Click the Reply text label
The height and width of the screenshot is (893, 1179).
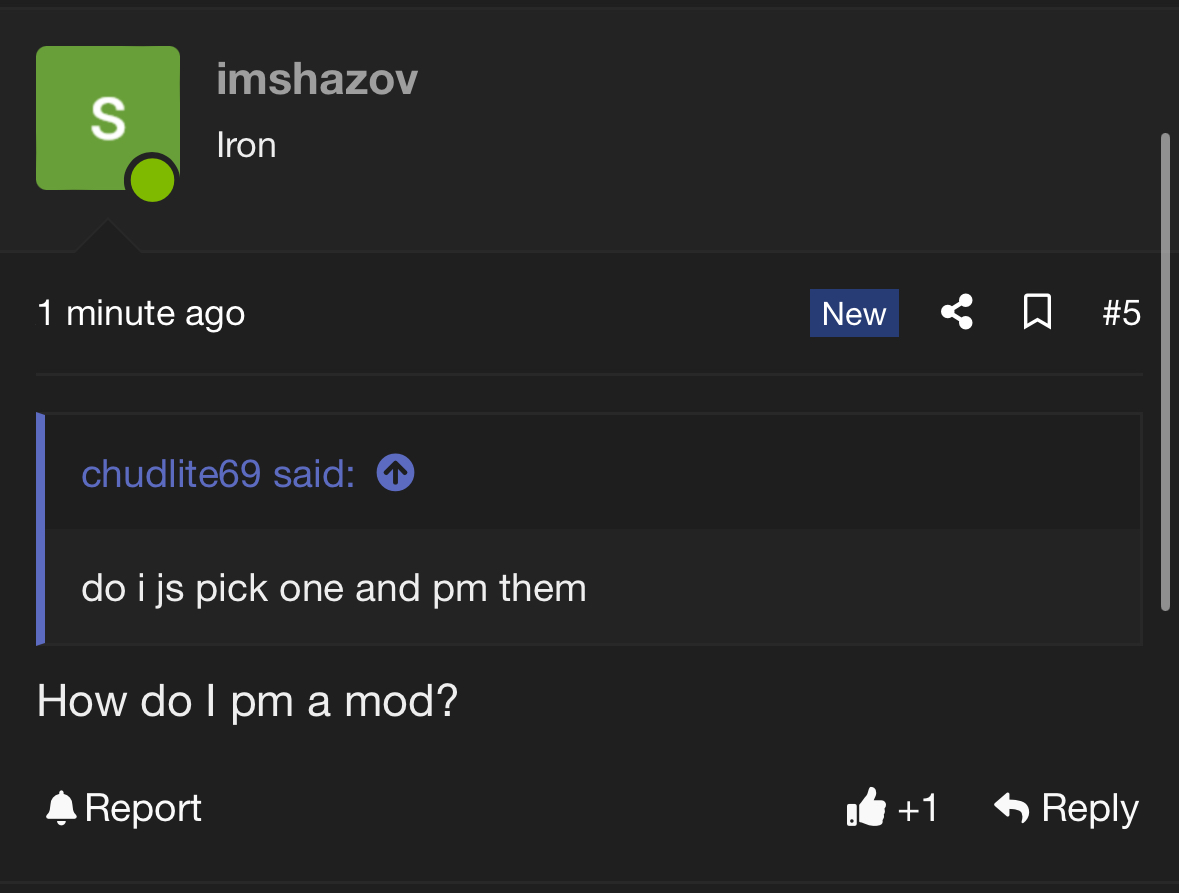[x=1089, y=807]
